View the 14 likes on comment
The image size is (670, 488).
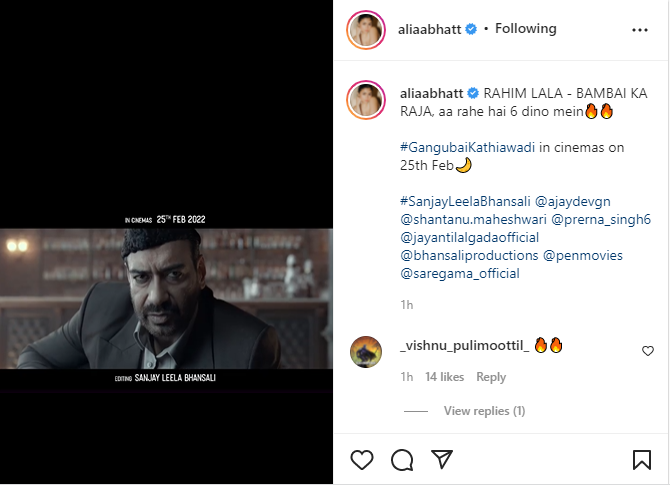pyautogui.click(x=444, y=377)
